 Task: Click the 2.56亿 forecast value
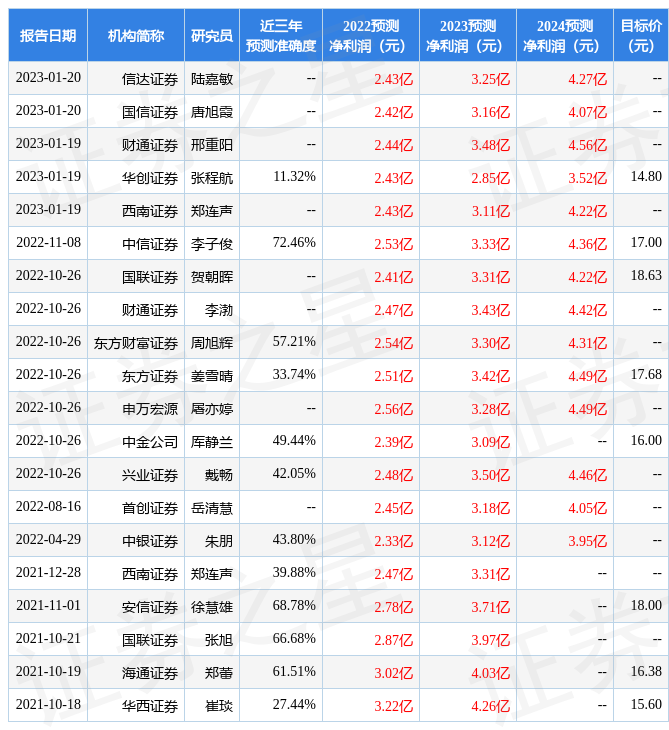coord(394,409)
